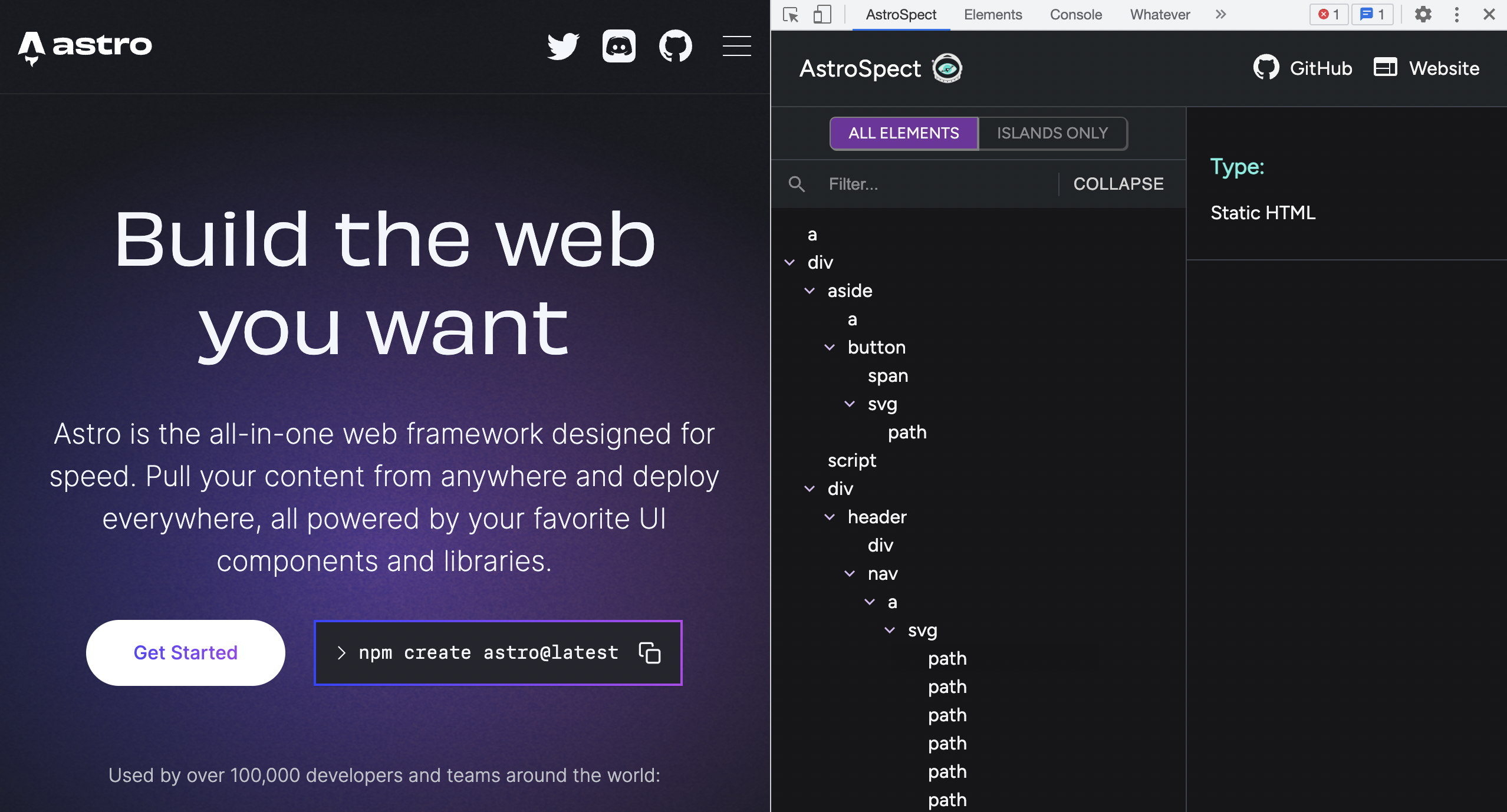Screen dimensions: 1507x812
Task: Open the hamburger menu on Astro site
Action: coord(737,46)
